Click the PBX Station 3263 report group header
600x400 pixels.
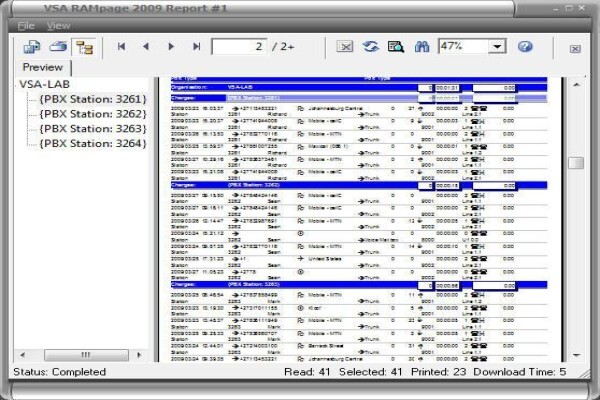pyautogui.click(x=359, y=285)
